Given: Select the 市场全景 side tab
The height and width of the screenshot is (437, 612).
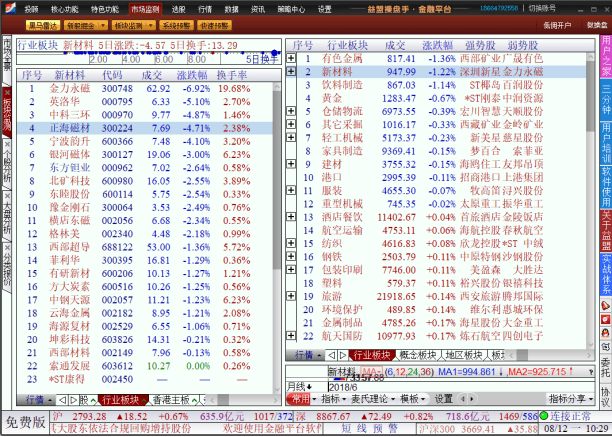Looking at the screenshot, I should [7, 55].
